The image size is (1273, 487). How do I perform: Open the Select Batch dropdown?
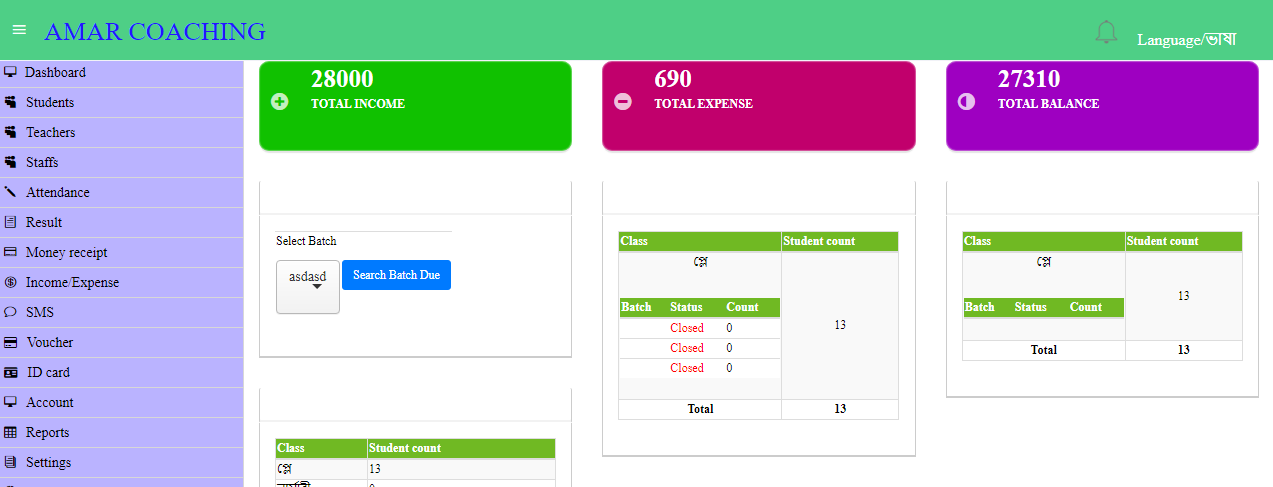click(x=308, y=286)
